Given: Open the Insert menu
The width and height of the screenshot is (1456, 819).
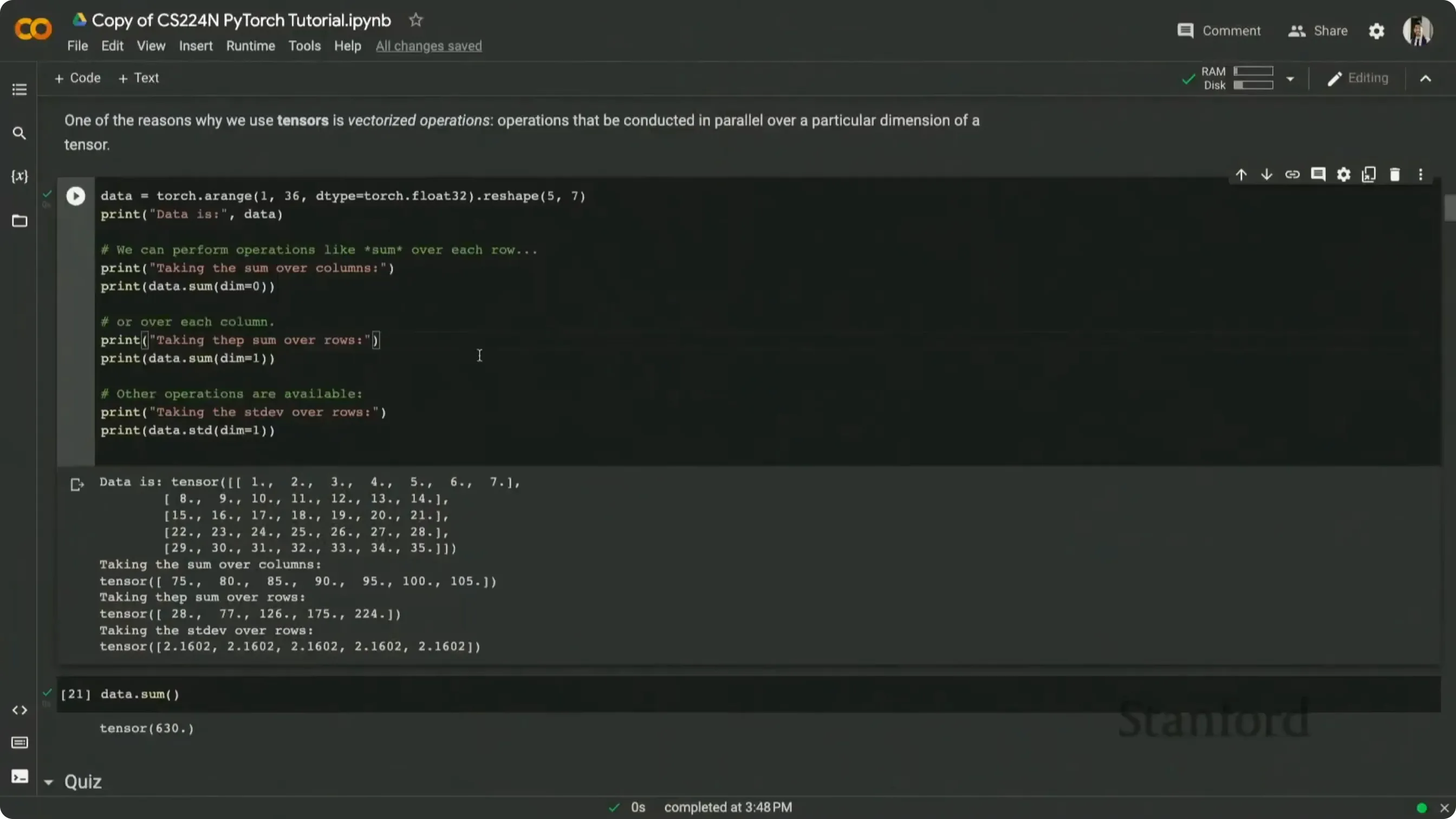Looking at the screenshot, I should pos(196,47).
